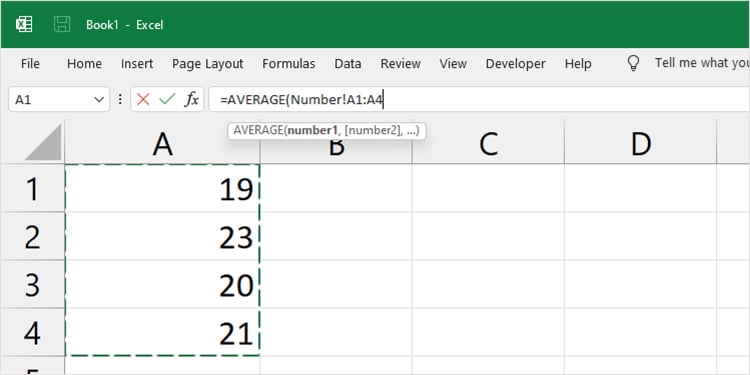This screenshot has width=750, height=375.
Task: Select column A header
Action: [x=162, y=142]
